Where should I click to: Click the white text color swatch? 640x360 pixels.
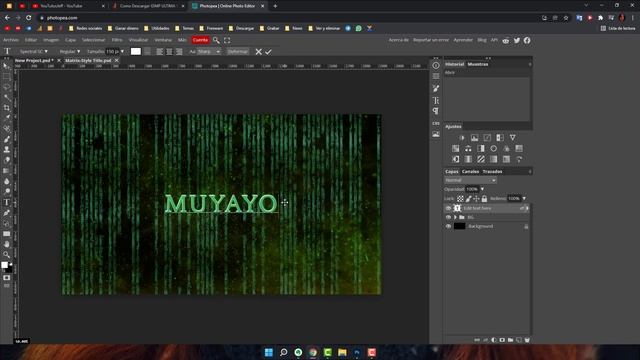136,51
